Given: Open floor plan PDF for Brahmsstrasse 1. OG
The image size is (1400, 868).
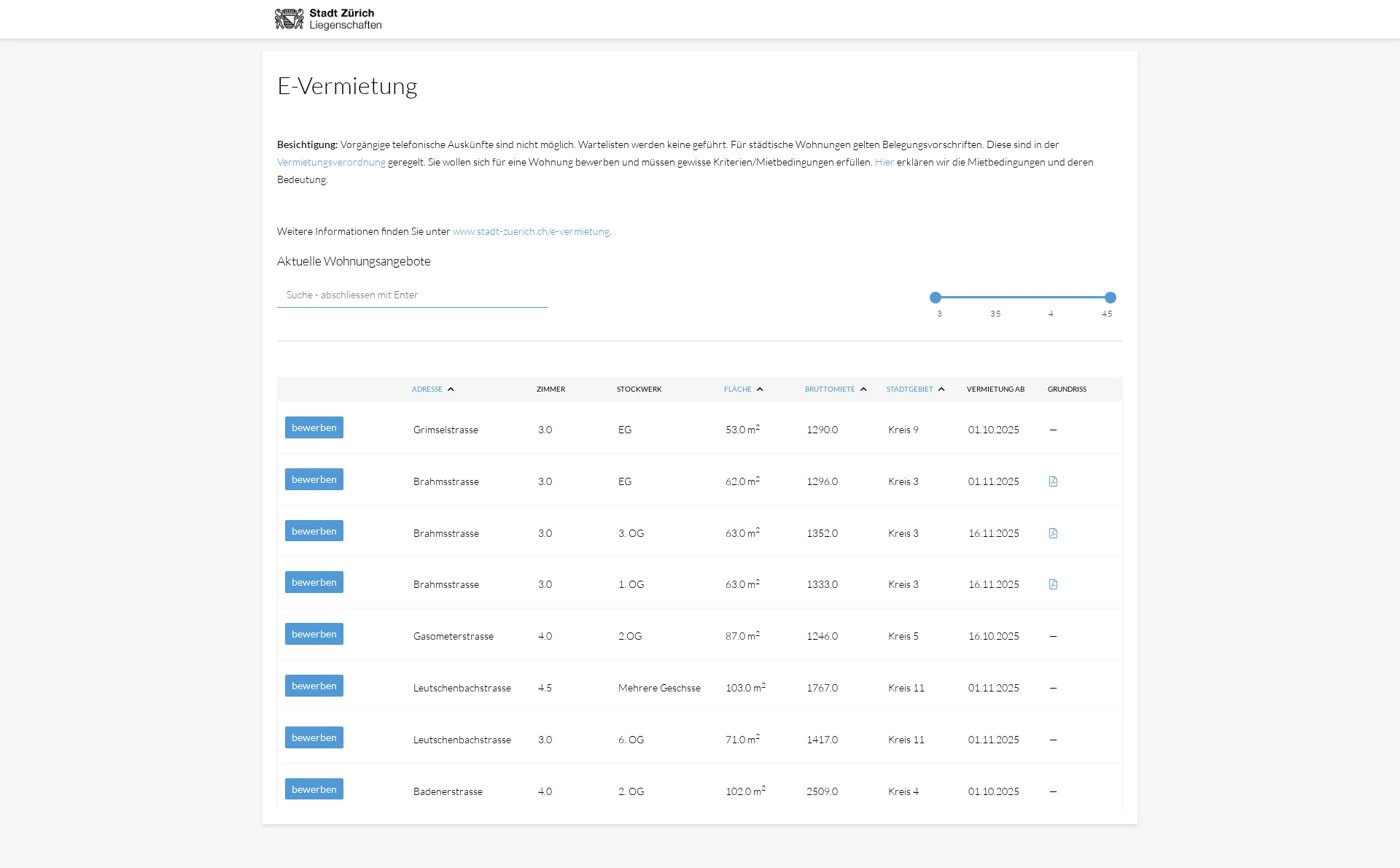Looking at the screenshot, I should 1053,584.
